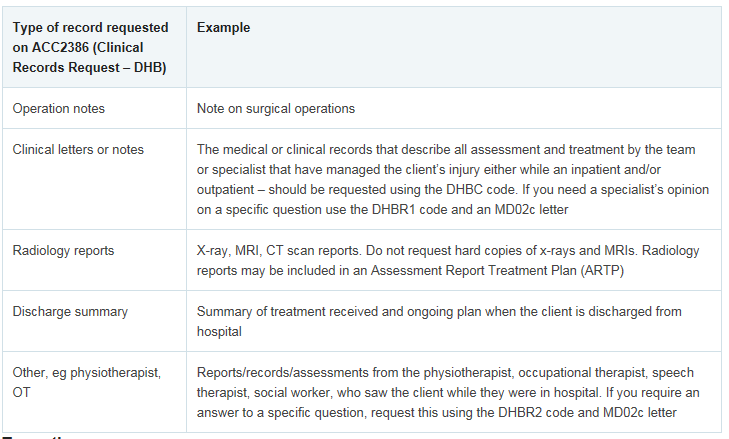Click the word 'hospital' in discharge summary example
This screenshot has height=439, width=729.
[x=219, y=332]
